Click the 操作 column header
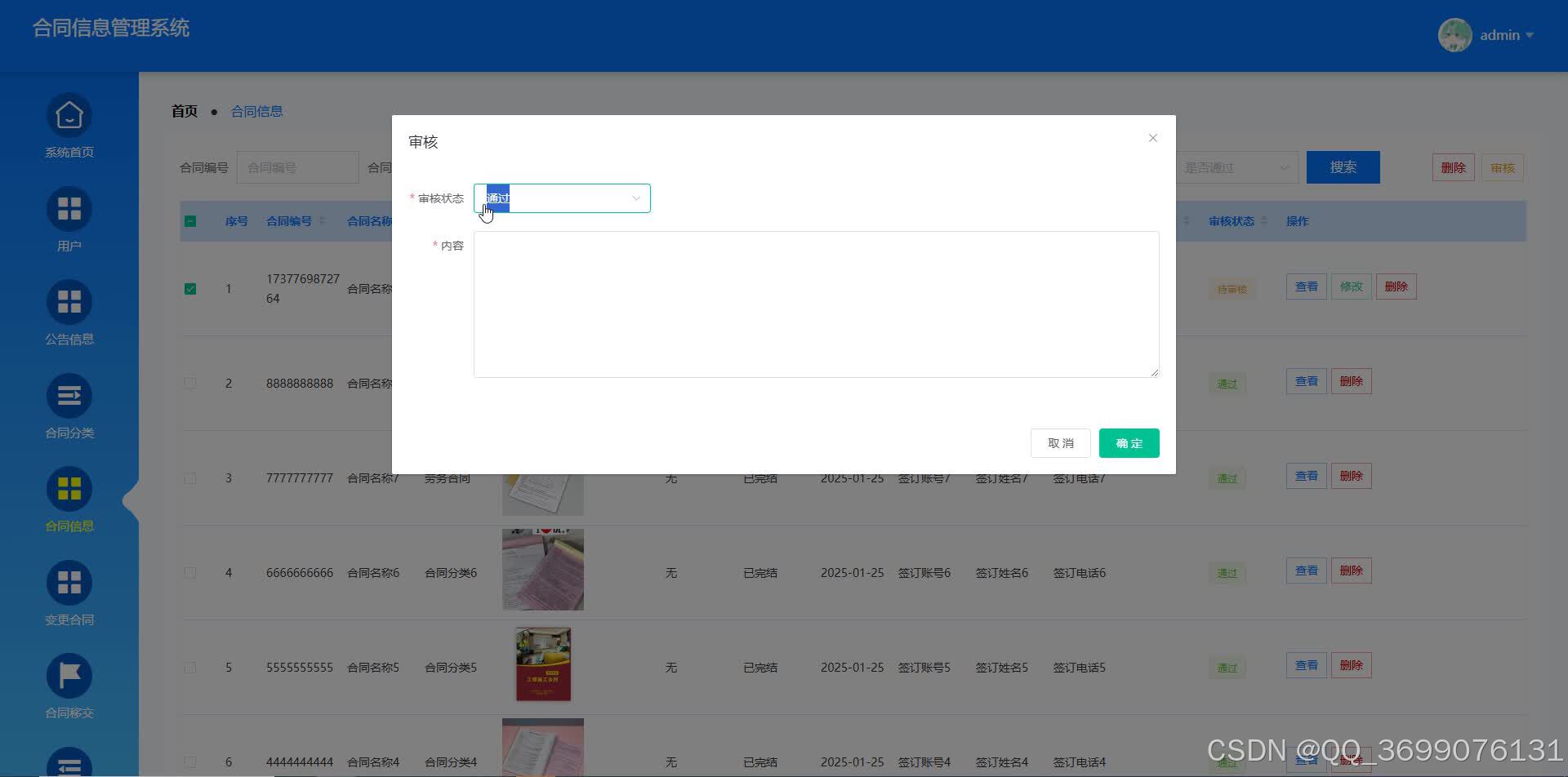The image size is (1568, 777). click(1298, 221)
